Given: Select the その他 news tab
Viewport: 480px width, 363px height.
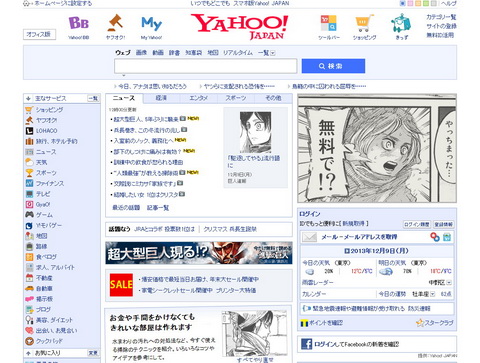Looking at the screenshot, I should [273, 98].
